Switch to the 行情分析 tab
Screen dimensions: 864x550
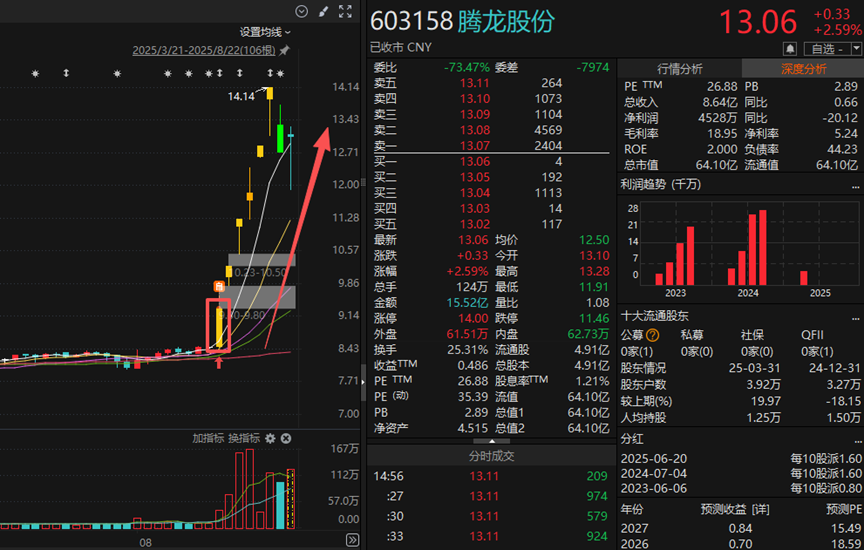click(679, 69)
